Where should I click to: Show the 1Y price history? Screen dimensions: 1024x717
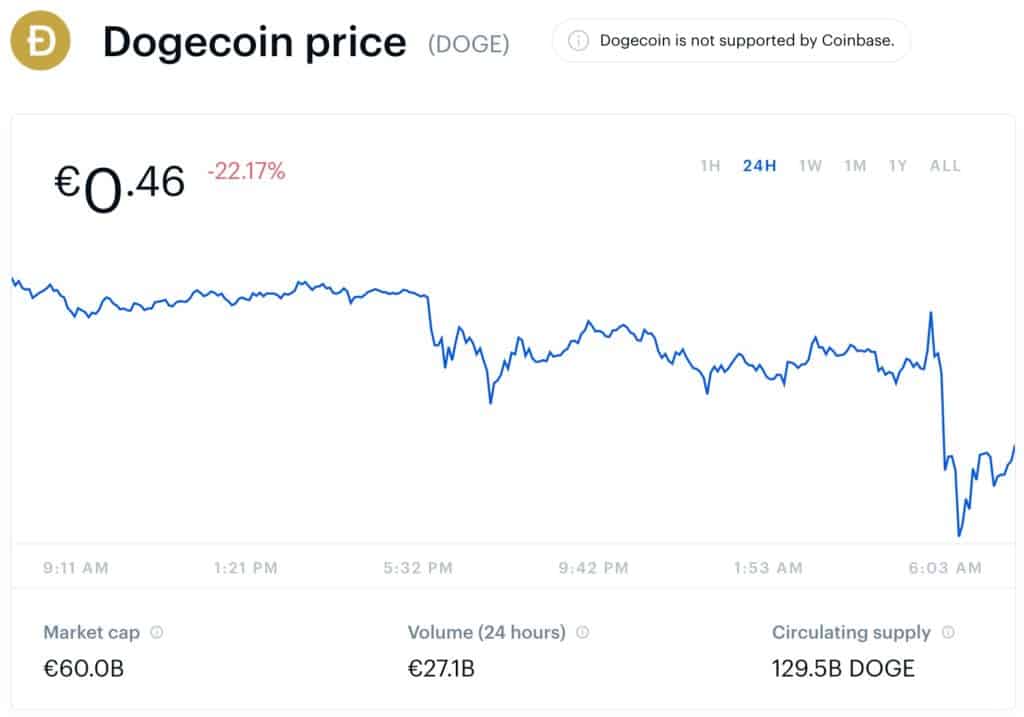pos(898,166)
